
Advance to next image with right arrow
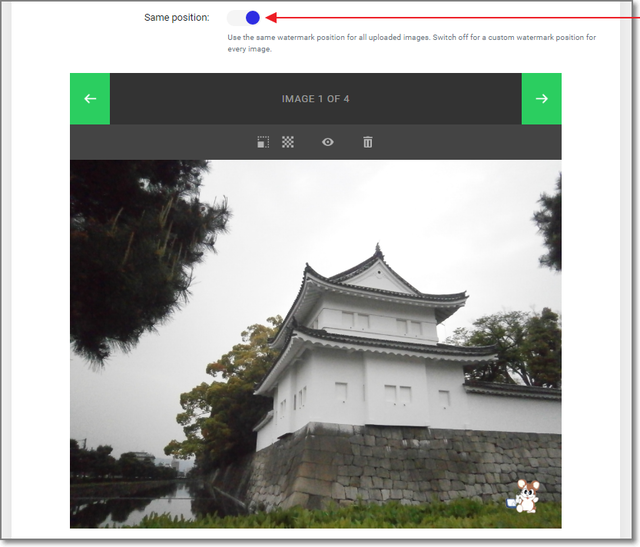pyautogui.click(x=541, y=99)
